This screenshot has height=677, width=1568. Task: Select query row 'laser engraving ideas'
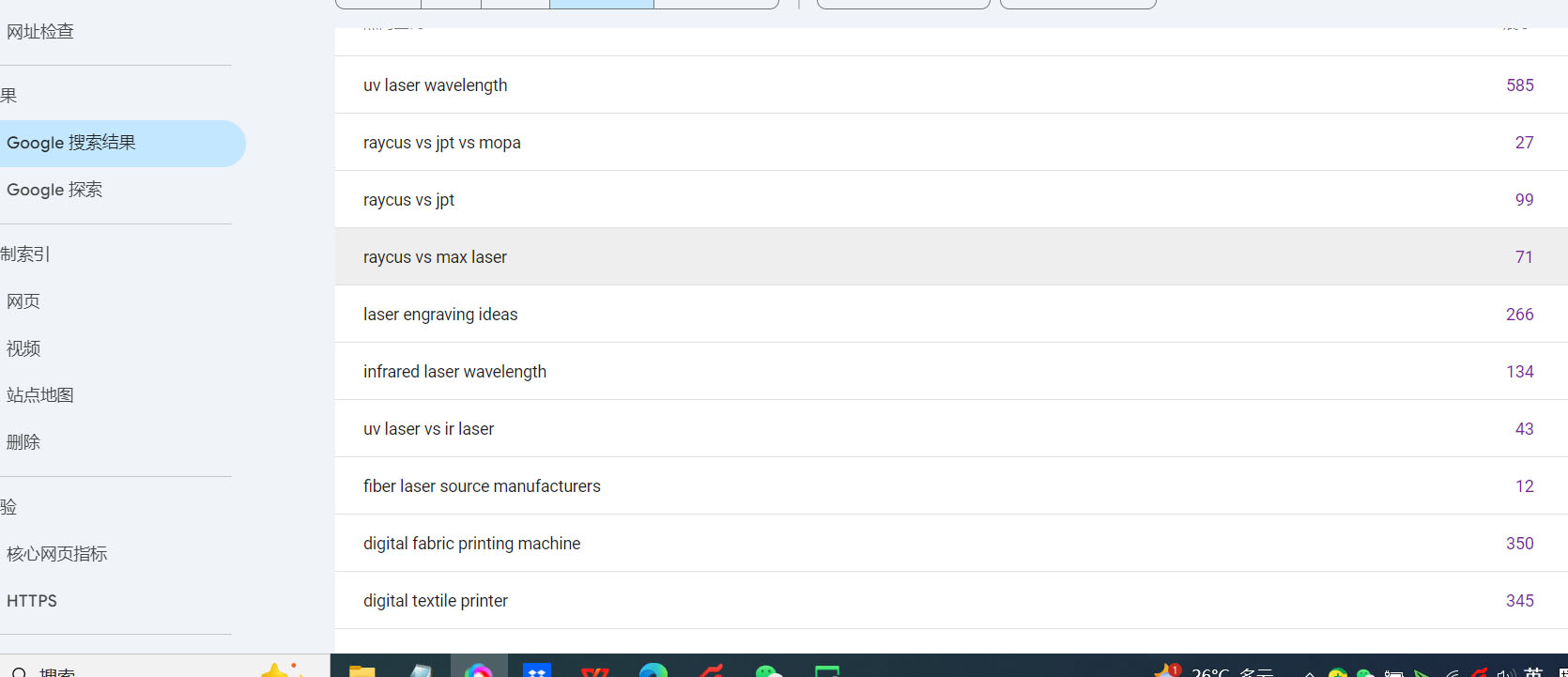tap(951, 315)
